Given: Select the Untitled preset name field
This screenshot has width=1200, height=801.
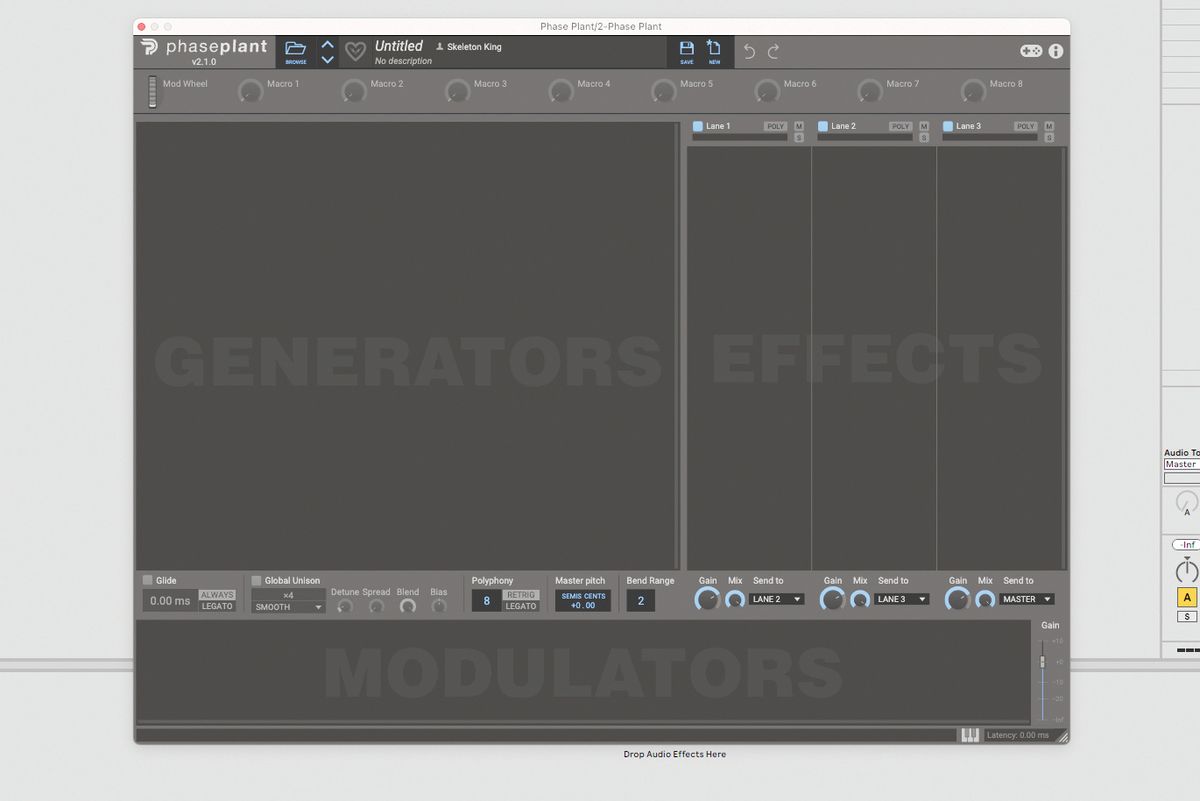Looking at the screenshot, I should [x=398, y=45].
